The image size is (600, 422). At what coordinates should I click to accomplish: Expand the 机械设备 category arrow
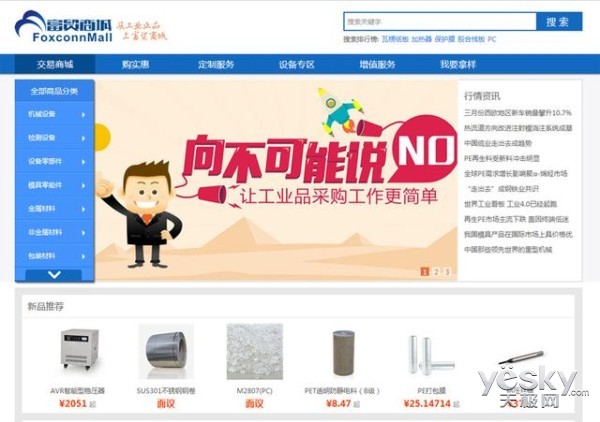pyautogui.click(x=83, y=114)
